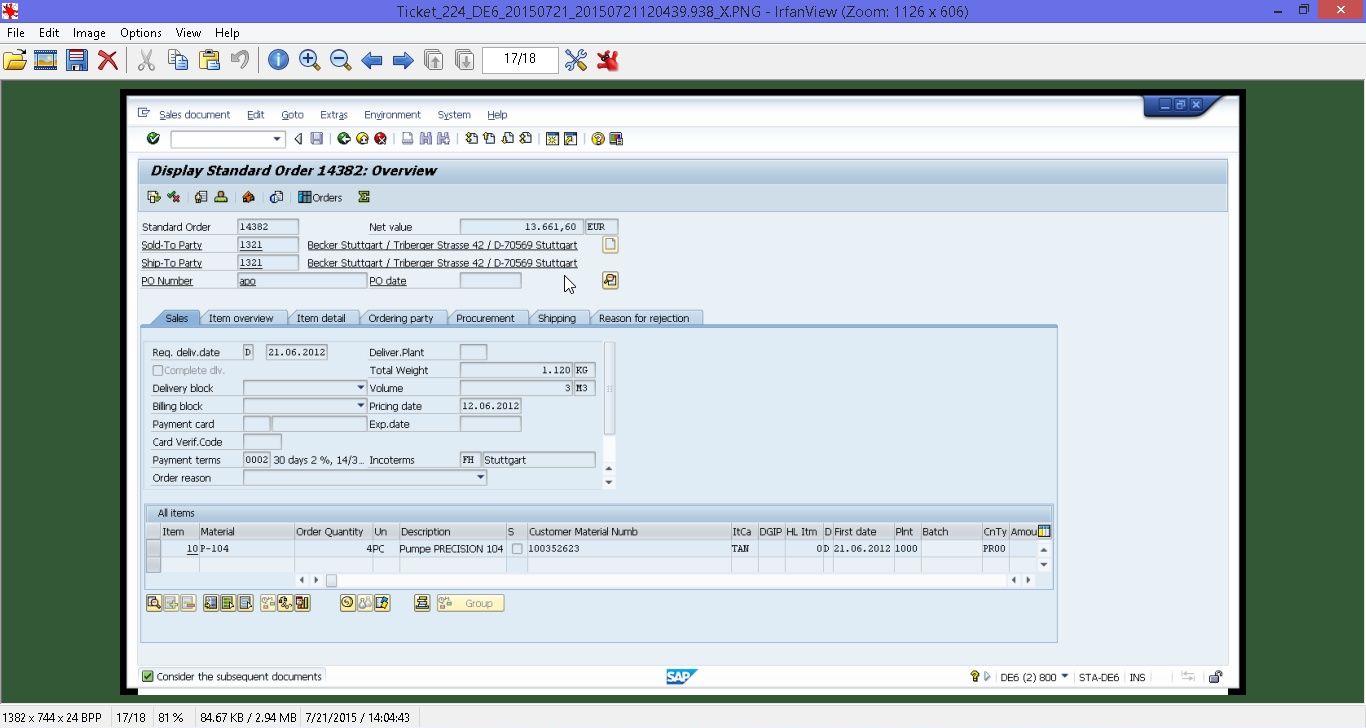Click the Display document flow icon
This screenshot has height=728, width=1366.
(153, 197)
